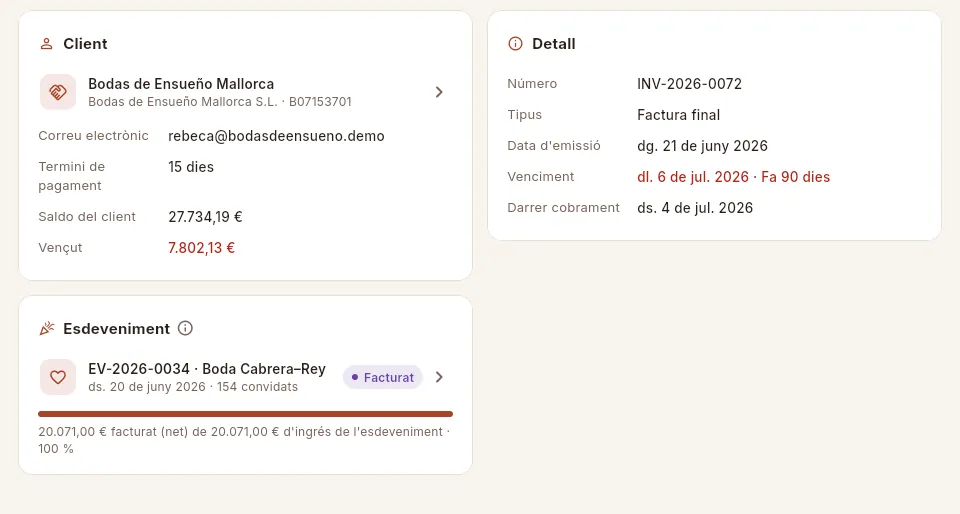The width and height of the screenshot is (960, 514).
Task: Click the 'Saldo del client' label
Action: pos(87,217)
